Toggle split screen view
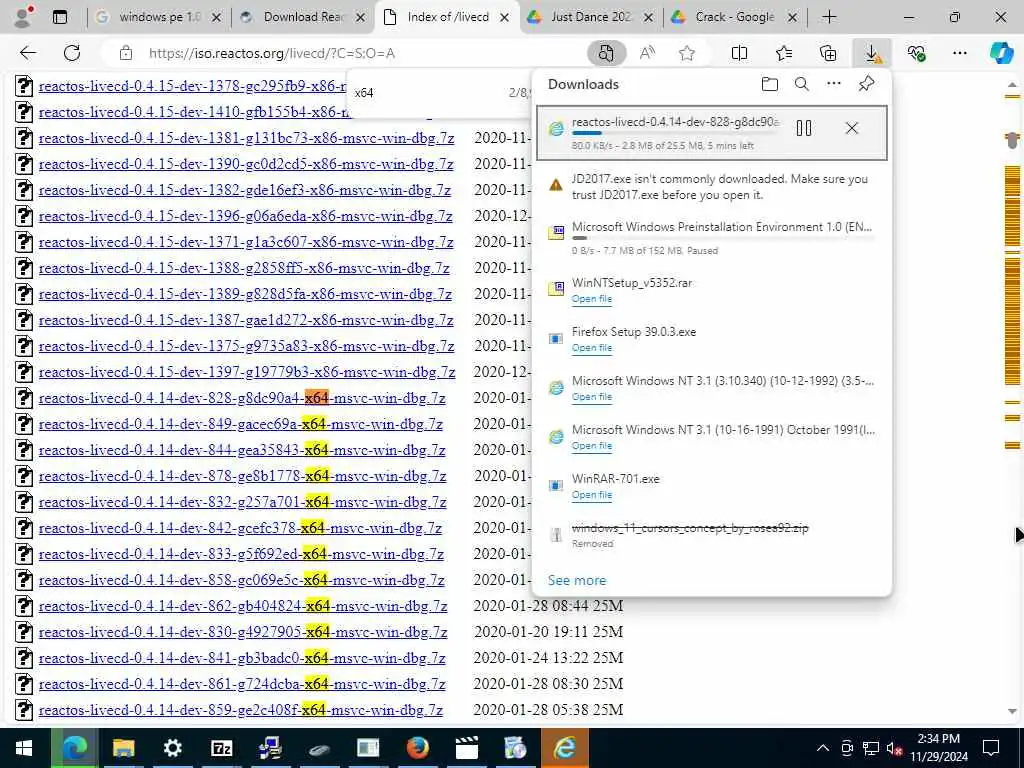The width and height of the screenshot is (1024, 768). click(x=739, y=53)
